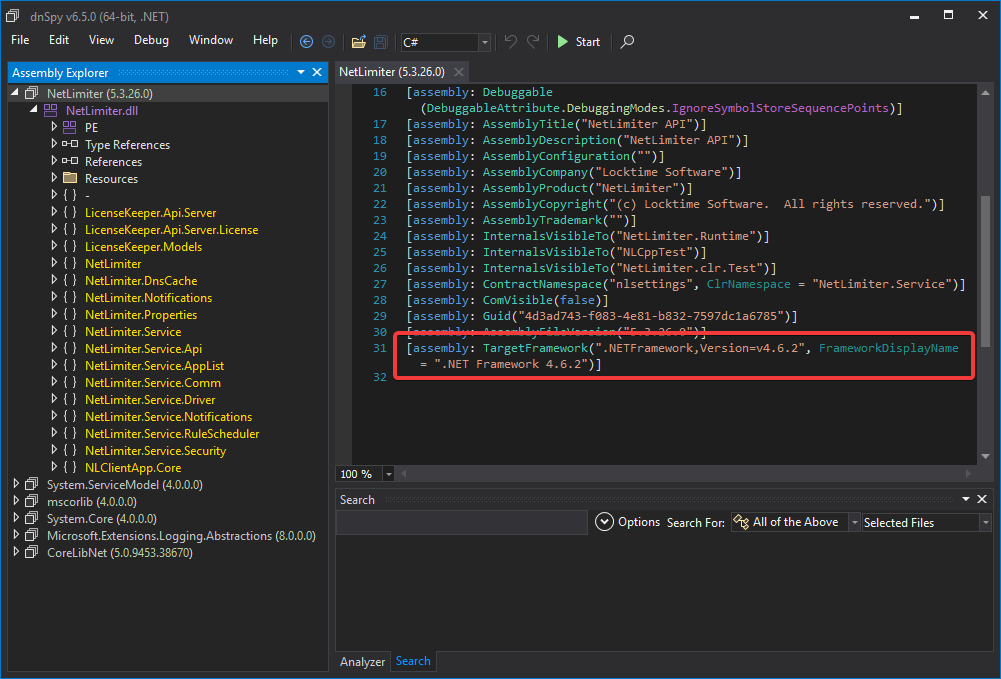Click the magnifier search icon in toolbar
Viewport: 1001px width, 679px height.
pos(627,41)
